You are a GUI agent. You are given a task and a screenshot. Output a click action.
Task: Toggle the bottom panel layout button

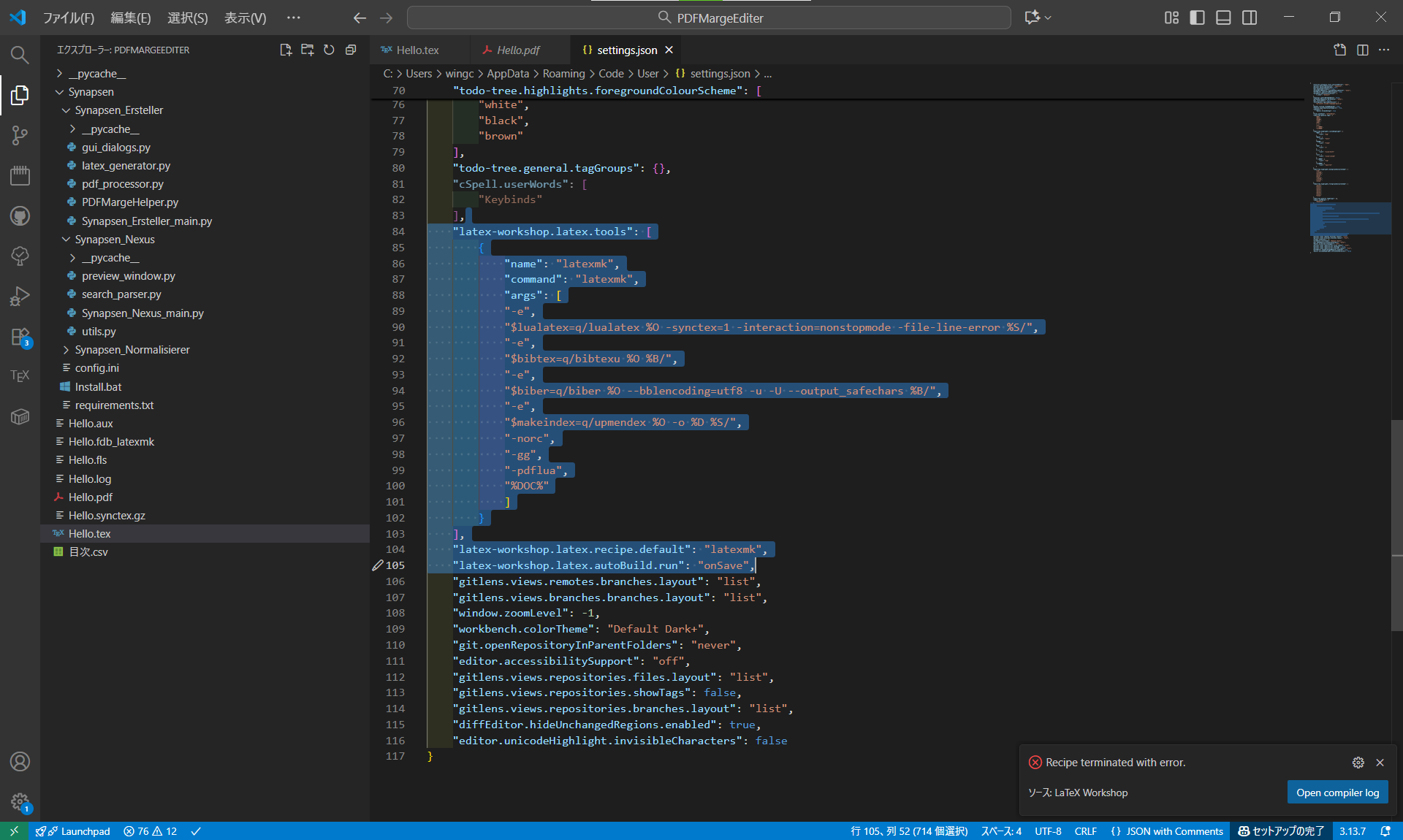1223,18
